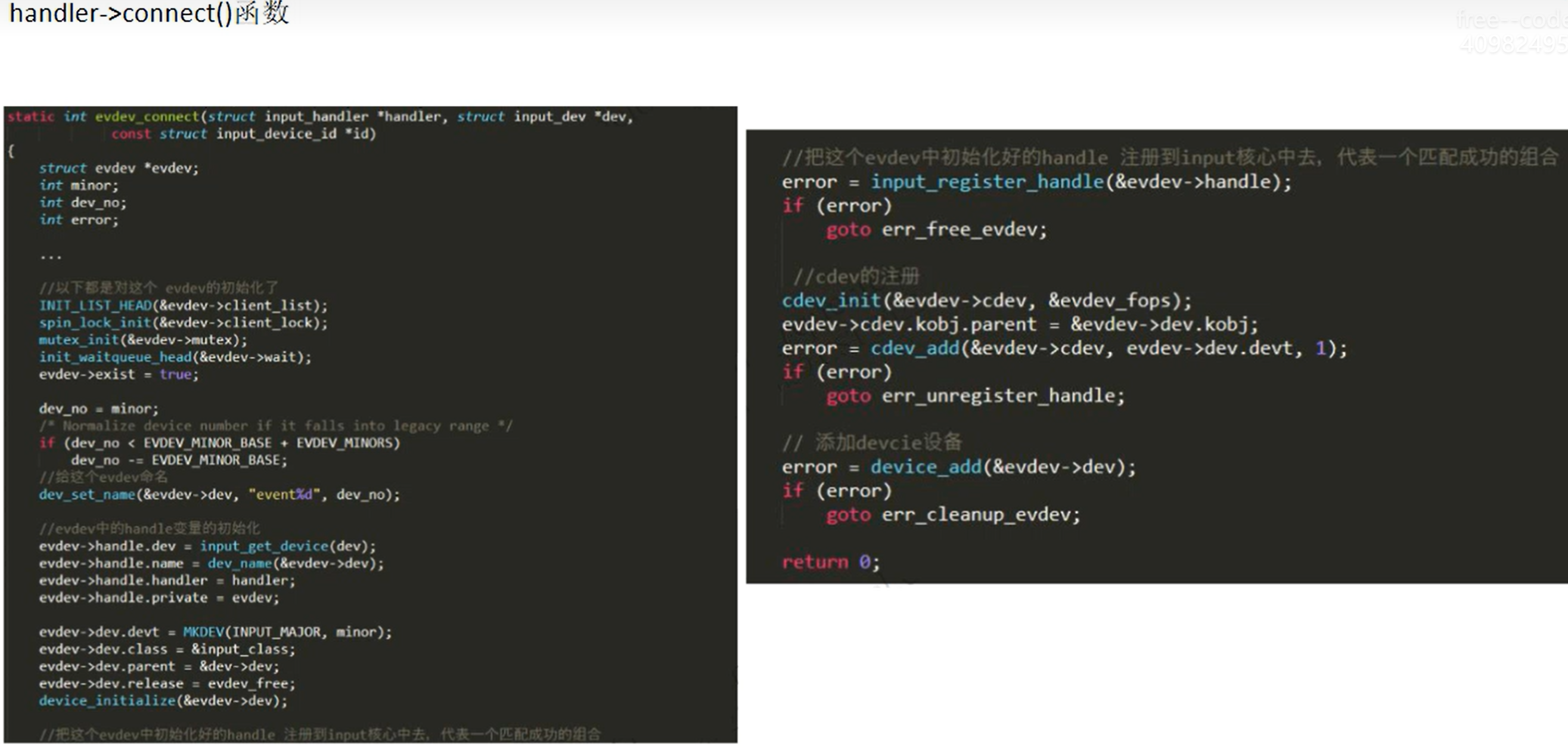Click 'init_waitqueue_head(&evdev->wait);'
Image resolution: width=1568 pixels, height=746 pixels.
tap(175, 356)
